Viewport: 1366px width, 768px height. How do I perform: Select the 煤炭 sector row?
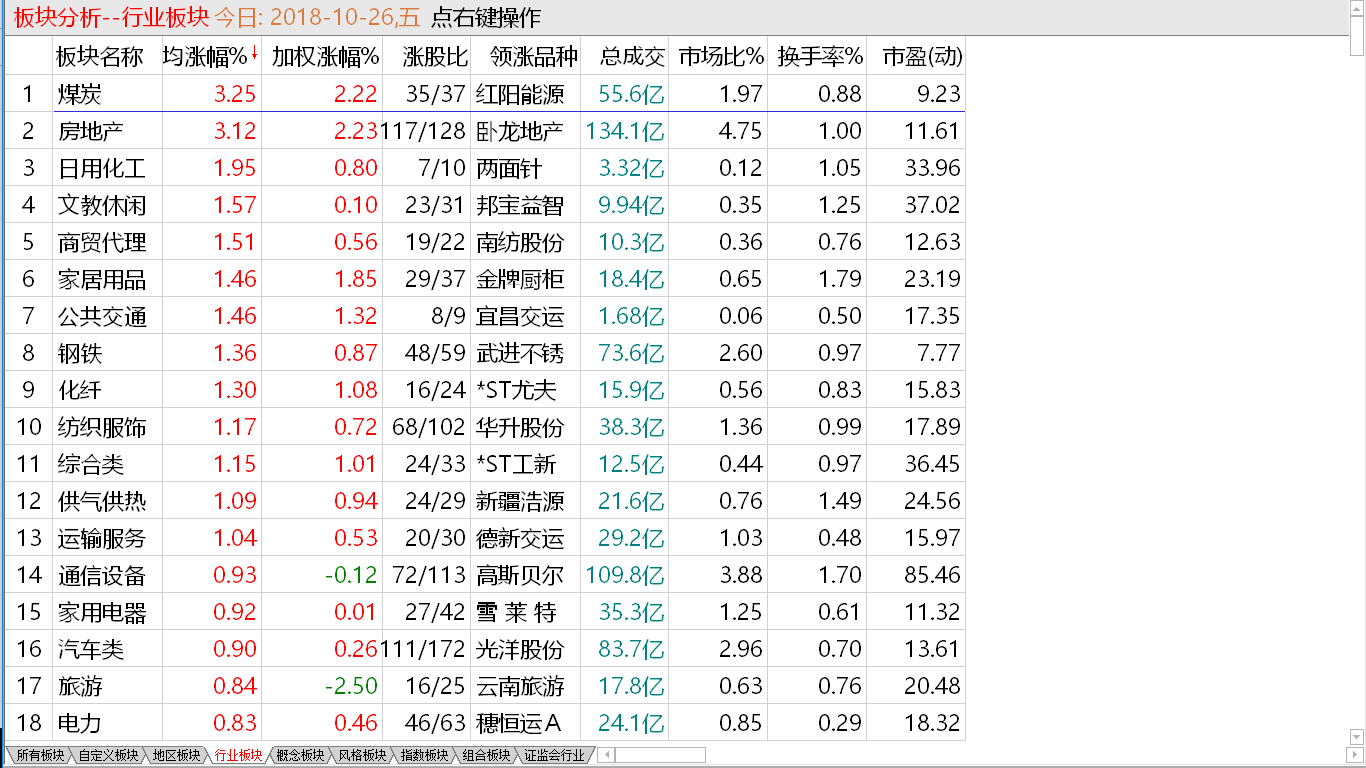(x=485, y=94)
